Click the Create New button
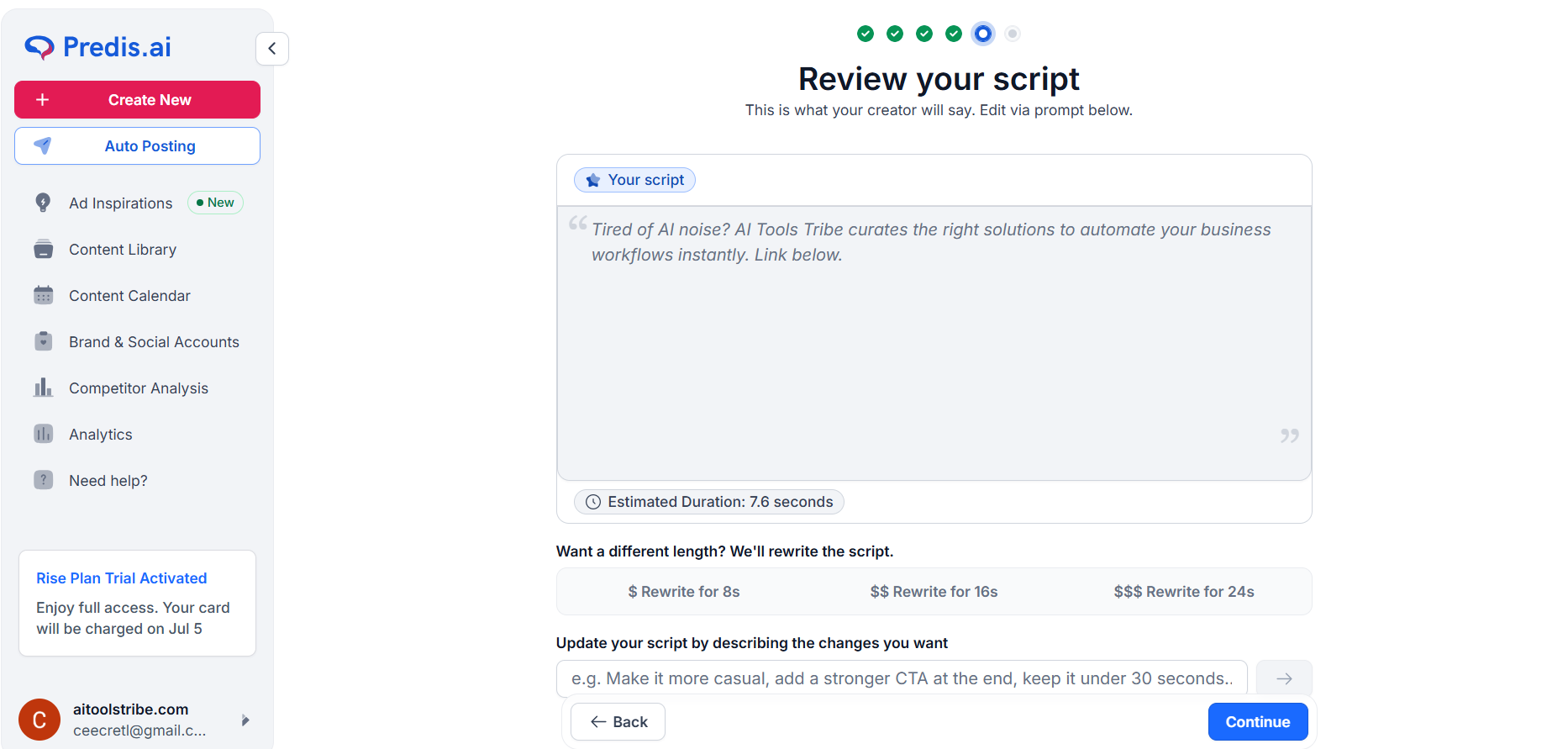Image resolution: width=1568 pixels, height=749 pixels. (137, 100)
